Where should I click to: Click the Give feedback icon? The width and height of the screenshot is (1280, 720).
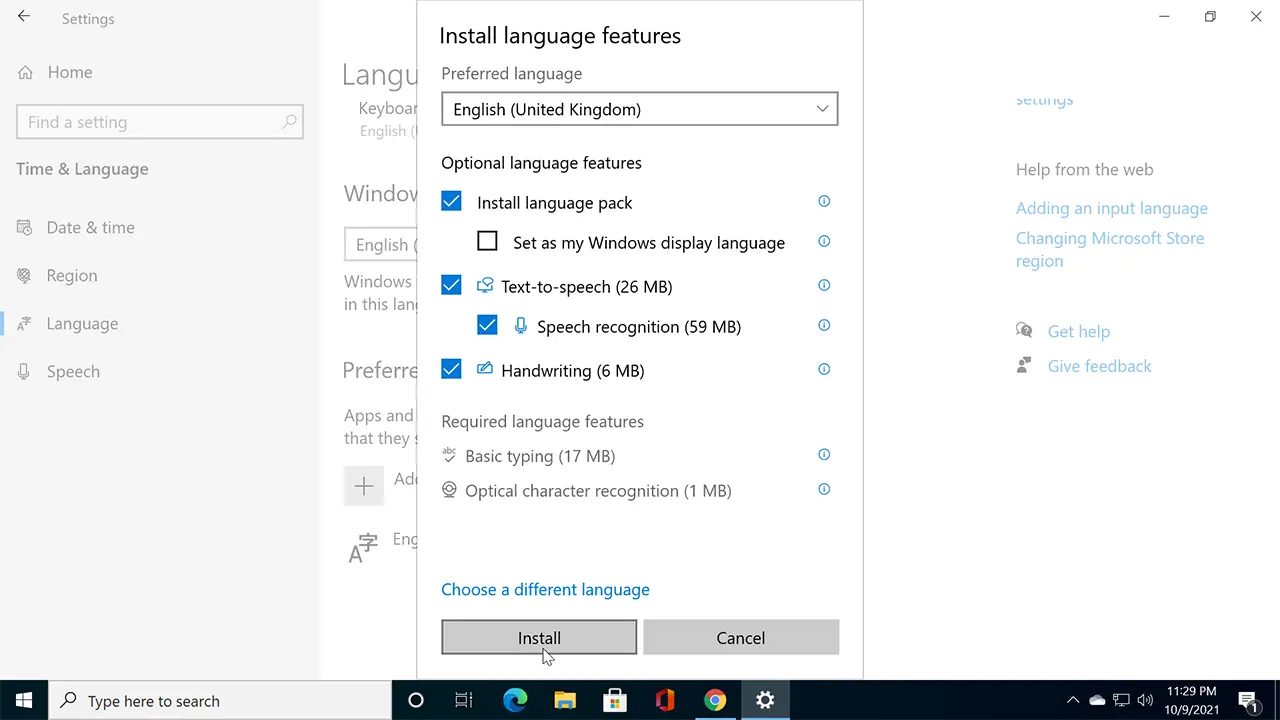click(1024, 365)
